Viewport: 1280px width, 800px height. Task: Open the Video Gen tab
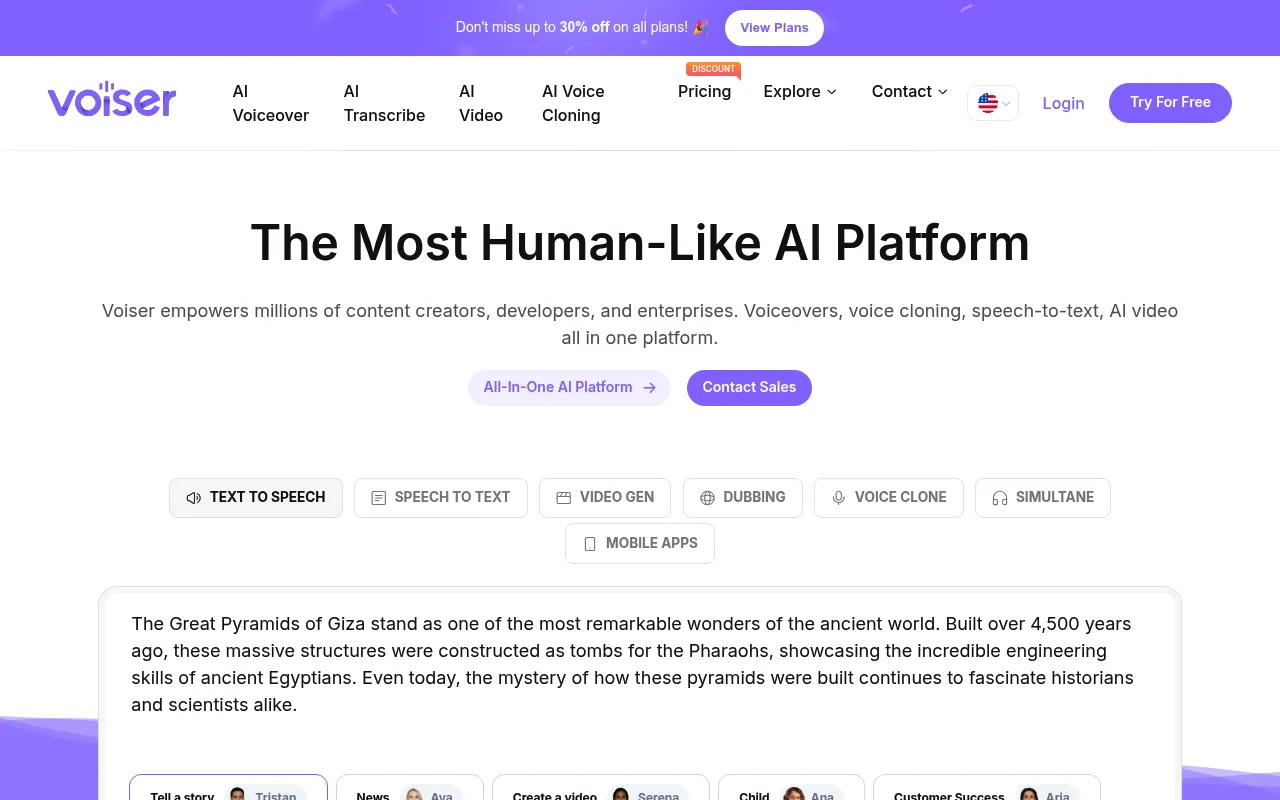coord(605,498)
